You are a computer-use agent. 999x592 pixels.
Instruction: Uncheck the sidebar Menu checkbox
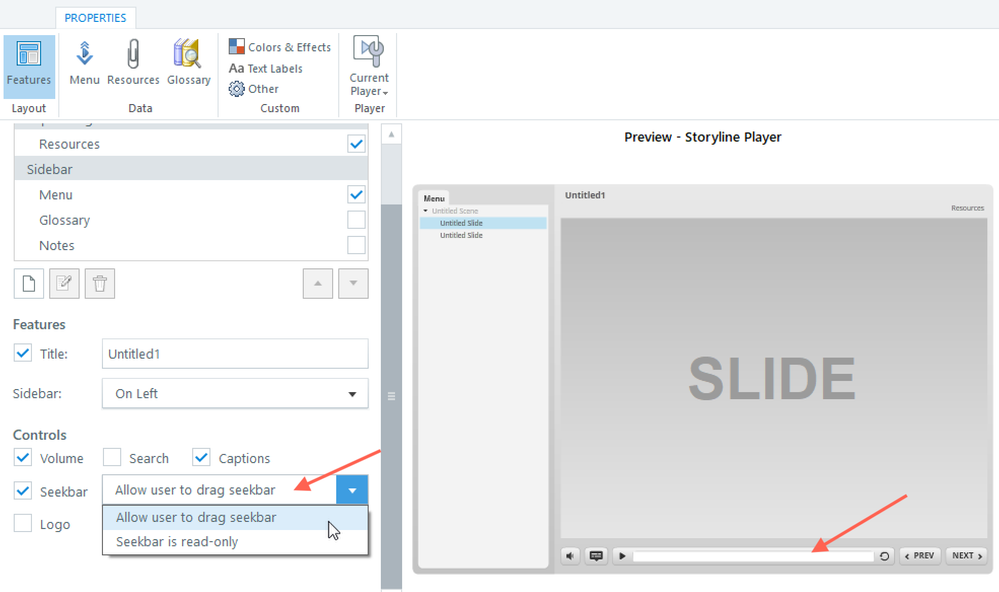[356, 194]
